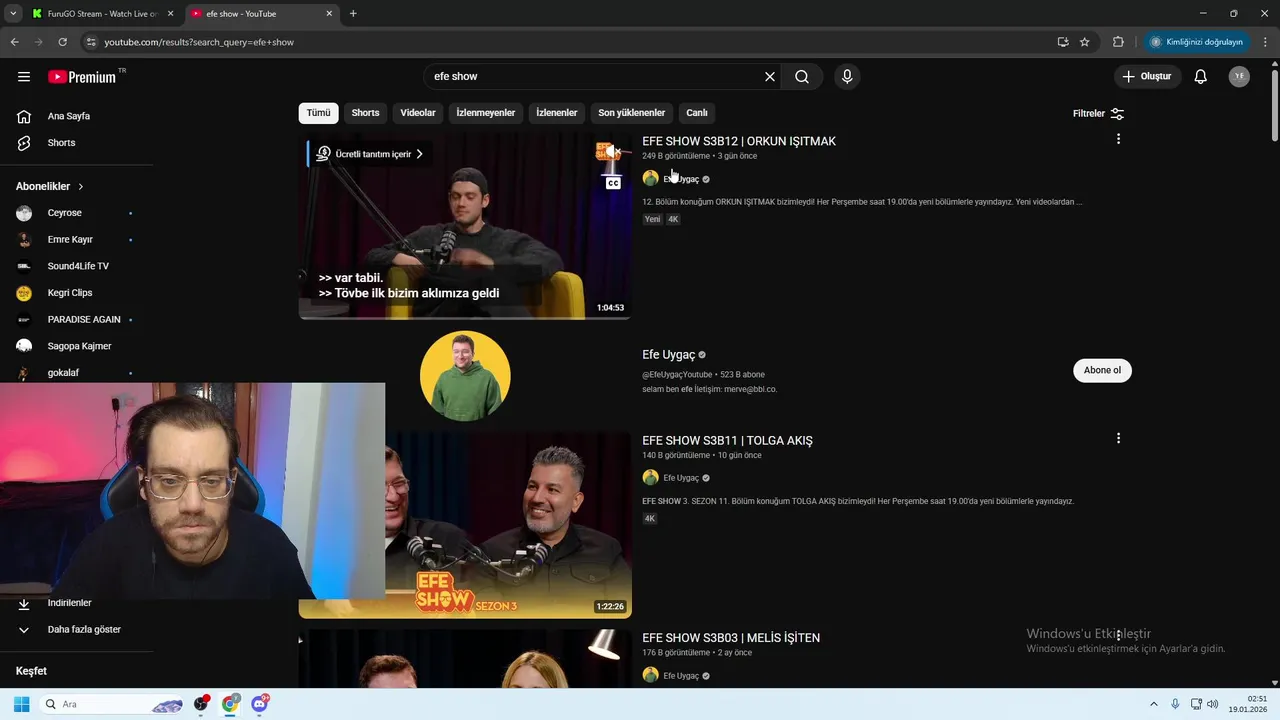Open the Filtreler filter options

pyautogui.click(x=1098, y=114)
